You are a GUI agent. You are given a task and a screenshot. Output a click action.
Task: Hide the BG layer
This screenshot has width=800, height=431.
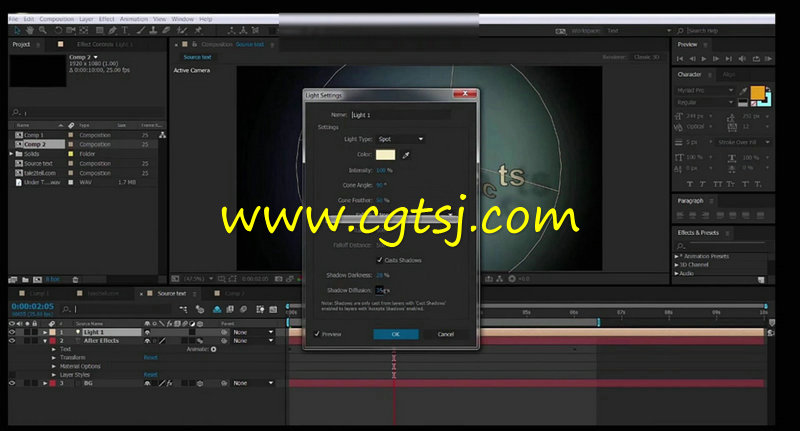[x=12, y=383]
